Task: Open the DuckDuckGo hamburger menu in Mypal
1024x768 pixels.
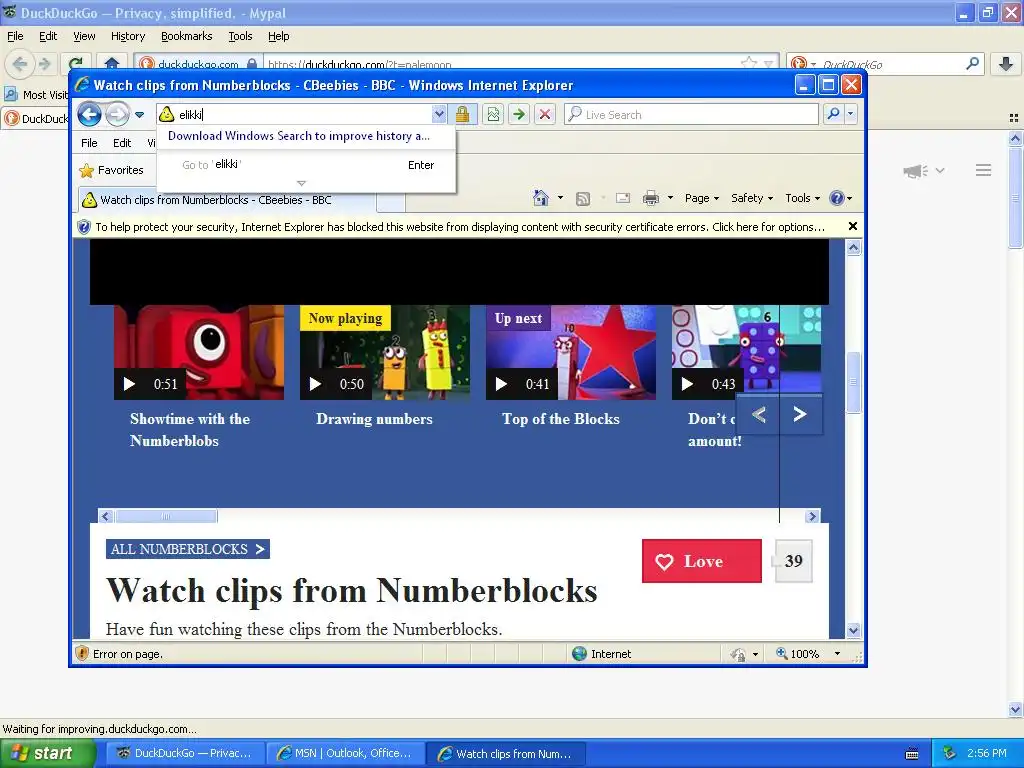Action: (984, 170)
